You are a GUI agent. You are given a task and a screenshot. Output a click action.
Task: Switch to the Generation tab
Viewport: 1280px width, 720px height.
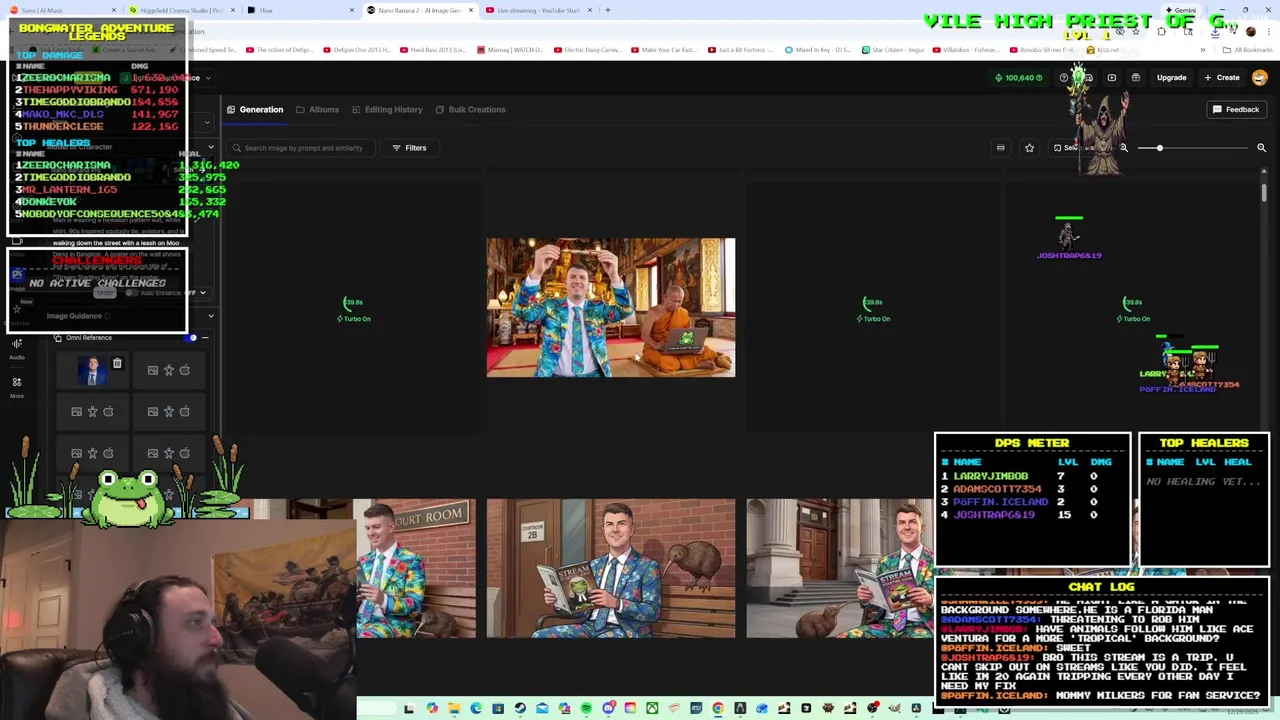tap(255, 109)
